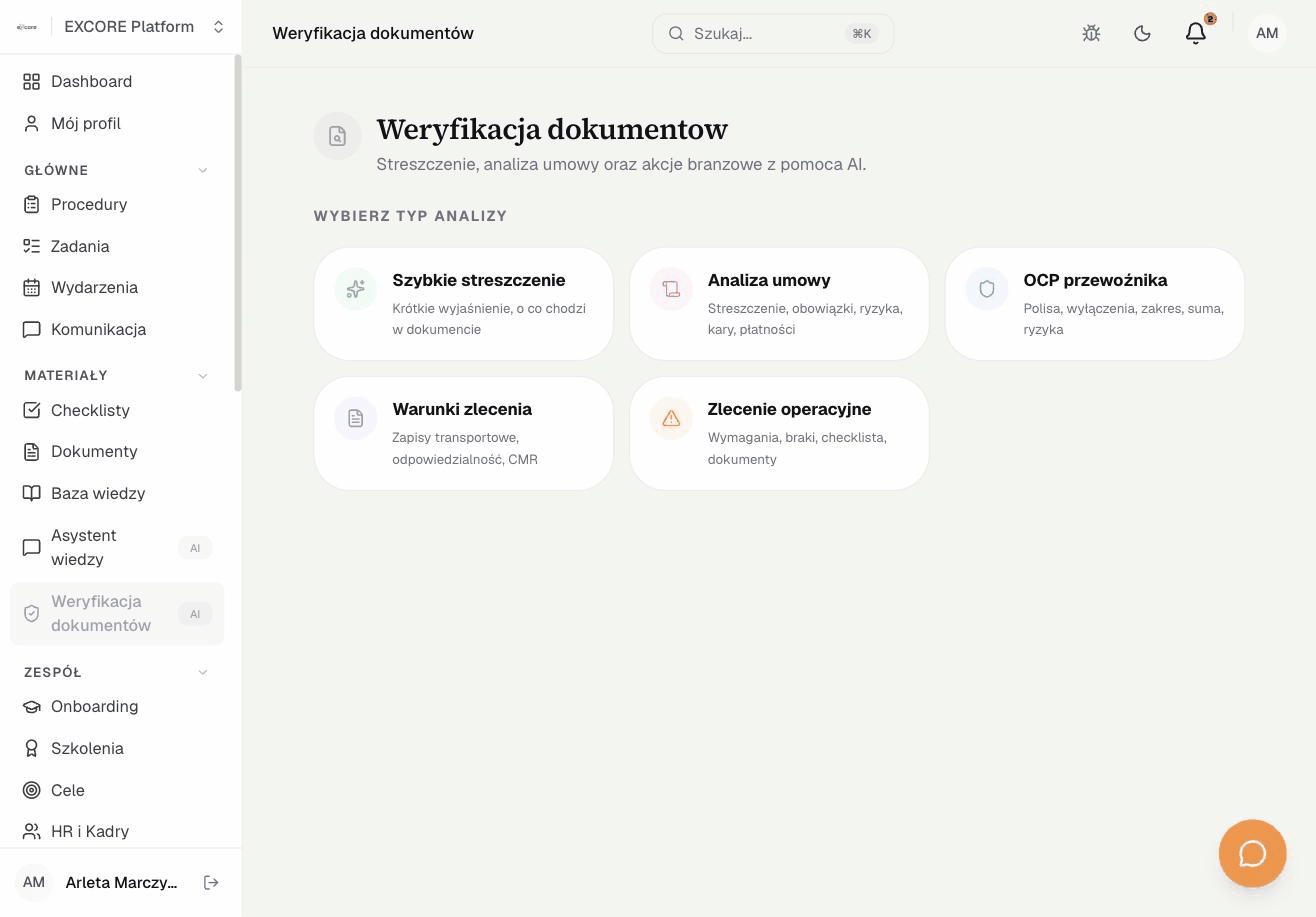Open Mój profil page
The image size is (1316, 917).
click(117, 124)
